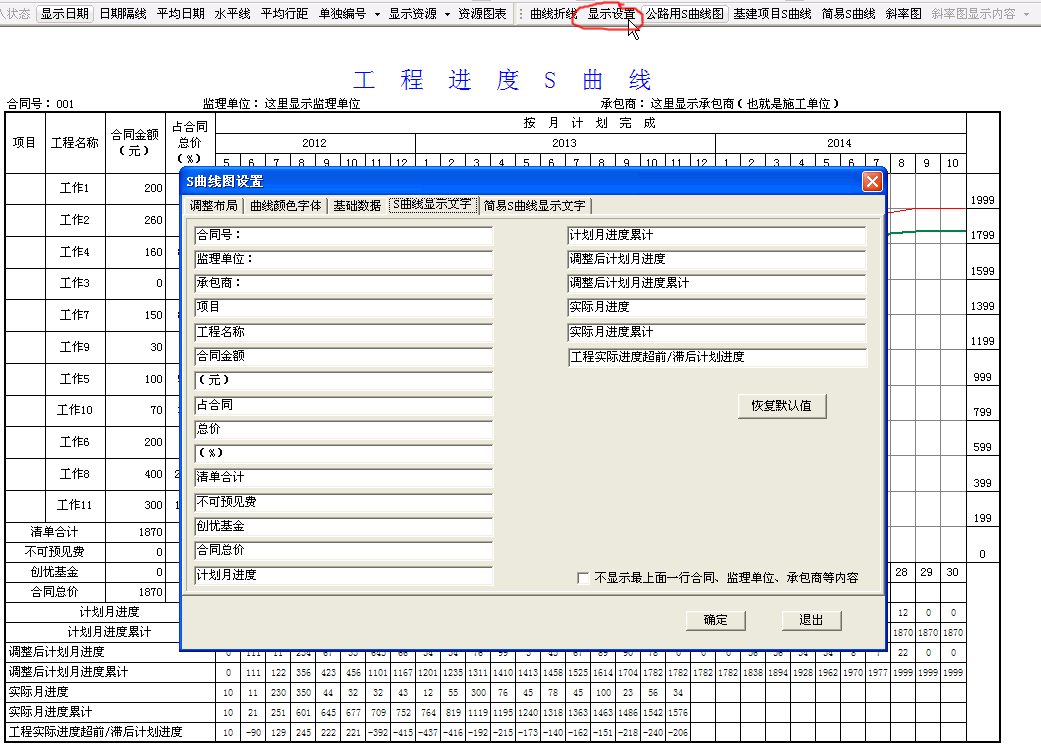This screenshot has width=1041, height=751.
Task: Select 曲线折线 in the toolbar
Action: coord(552,13)
